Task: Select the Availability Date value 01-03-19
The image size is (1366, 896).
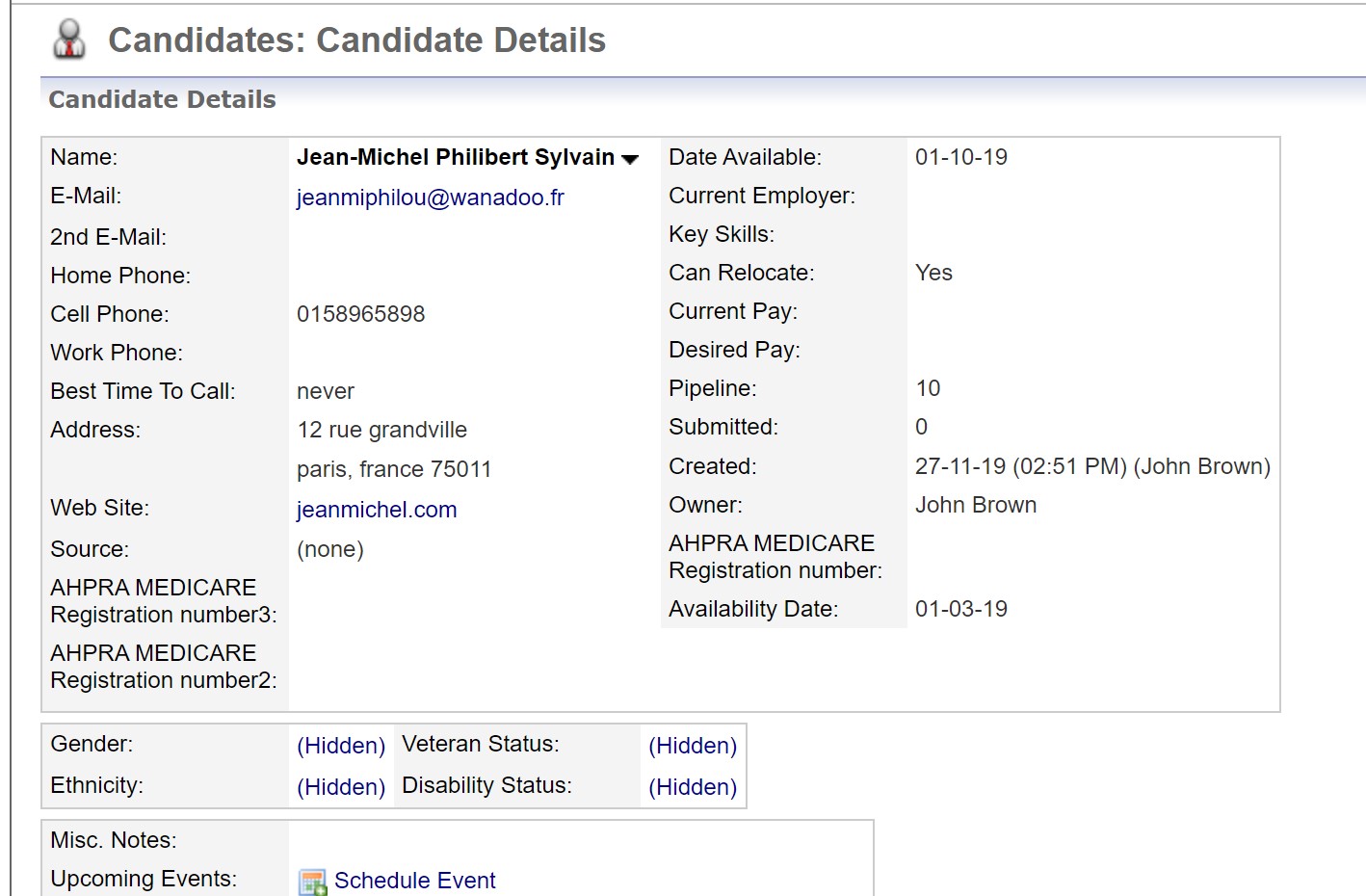Action: [960, 609]
